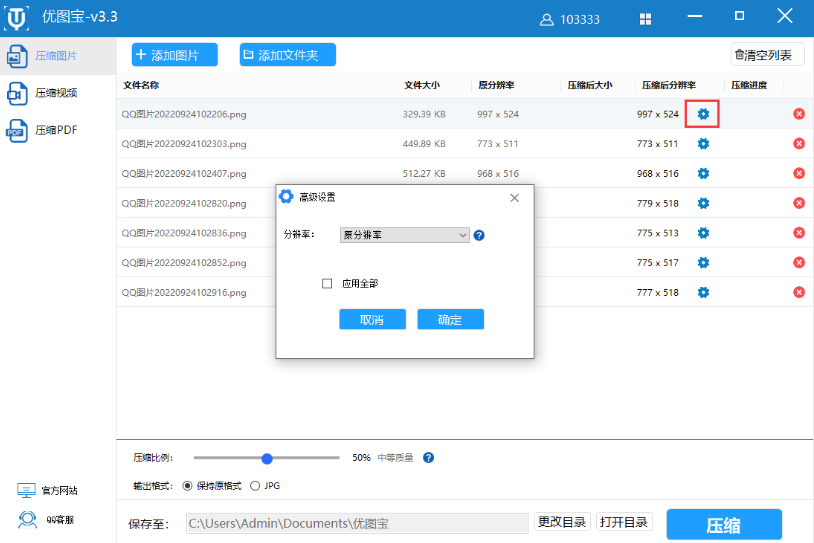Remove QQ图片20220924102206.png with red delete icon
This screenshot has height=543, width=814.
(x=799, y=114)
